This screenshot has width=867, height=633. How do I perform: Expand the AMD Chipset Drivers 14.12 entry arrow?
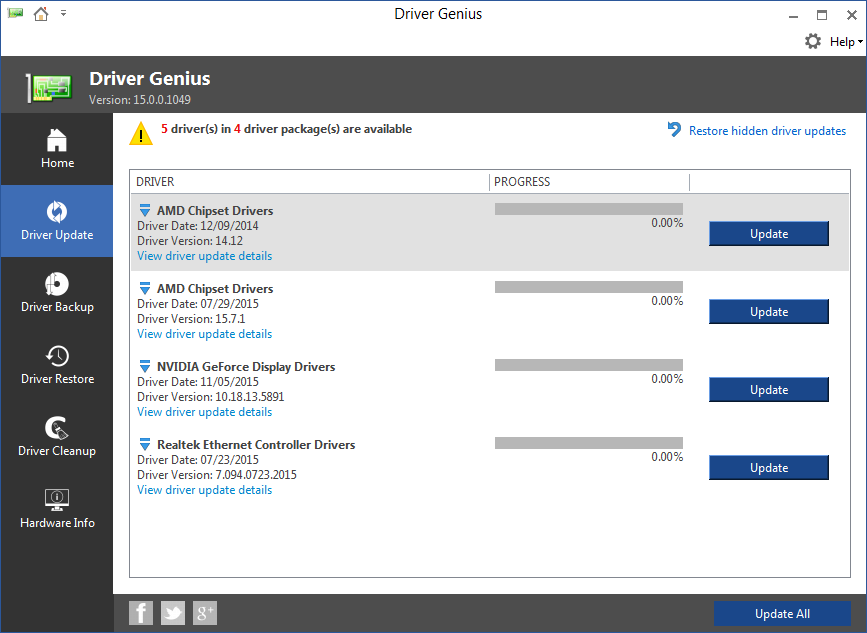[x=145, y=211]
